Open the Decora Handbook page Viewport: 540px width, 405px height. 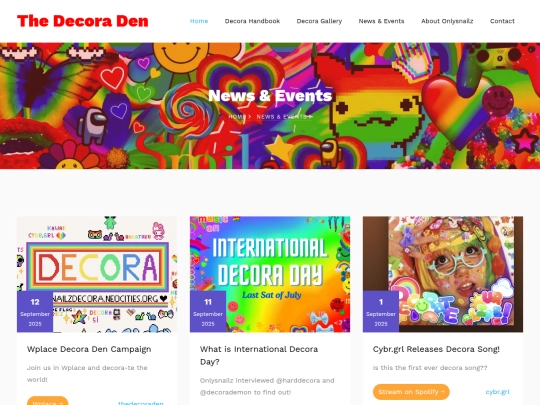tap(252, 21)
